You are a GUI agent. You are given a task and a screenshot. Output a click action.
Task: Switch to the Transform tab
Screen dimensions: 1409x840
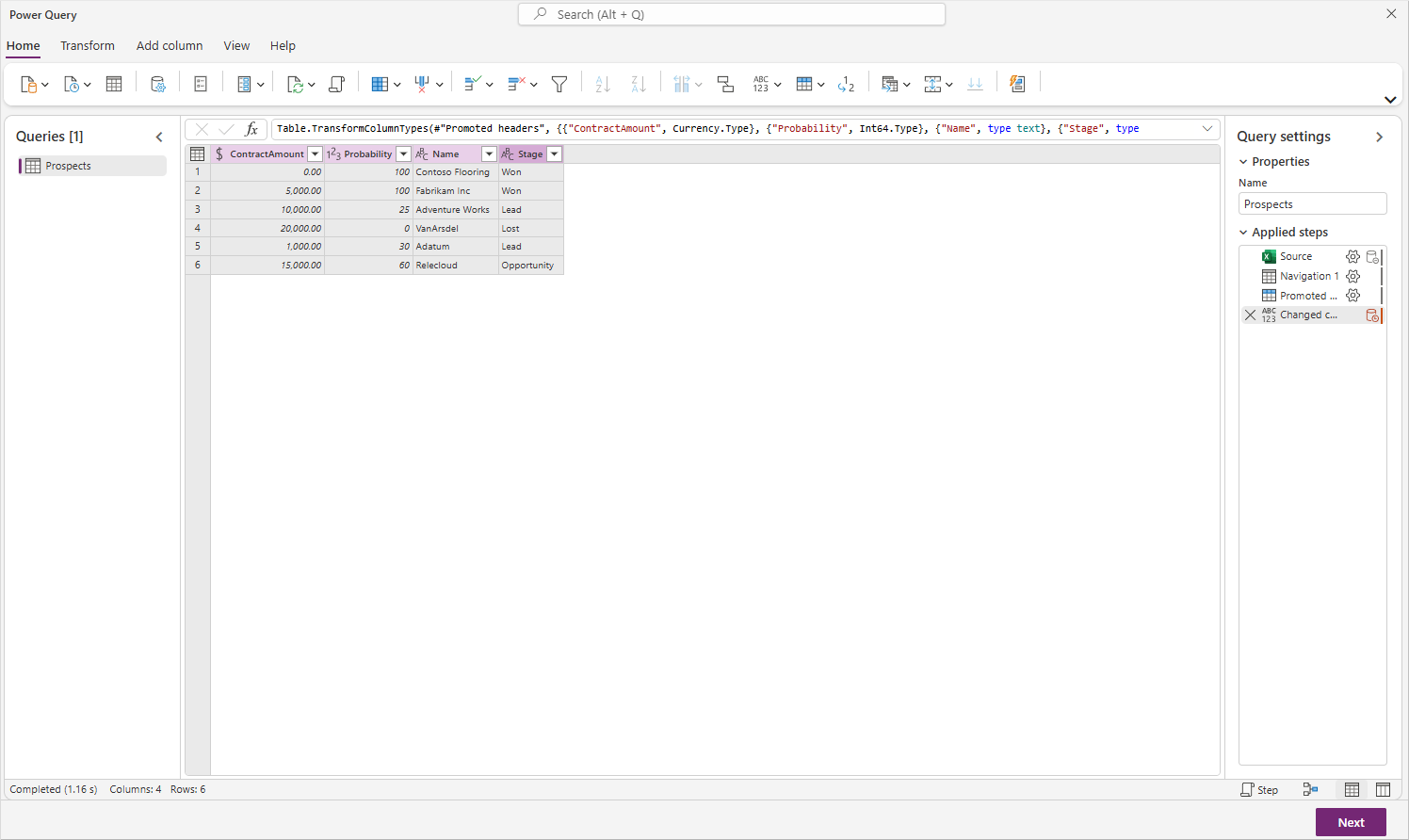pyautogui.click(x=88, y=45)
